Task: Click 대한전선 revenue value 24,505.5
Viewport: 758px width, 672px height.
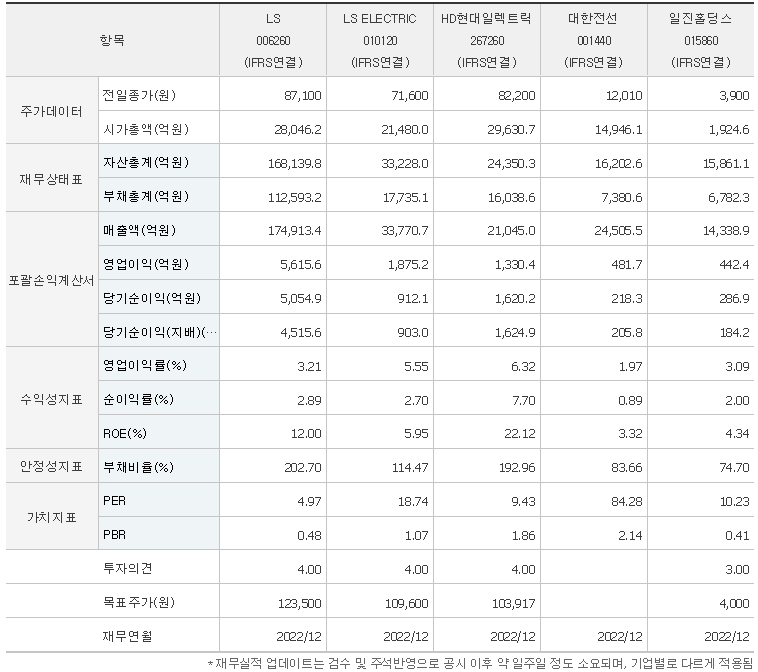Action: coord(618,231)
